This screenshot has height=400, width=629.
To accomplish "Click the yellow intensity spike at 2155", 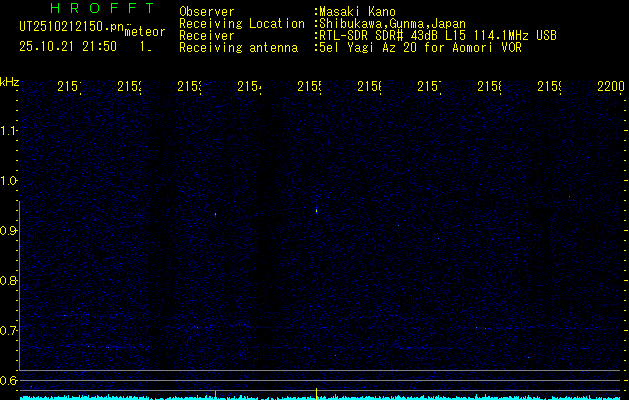I will click(x=317, y=393).
